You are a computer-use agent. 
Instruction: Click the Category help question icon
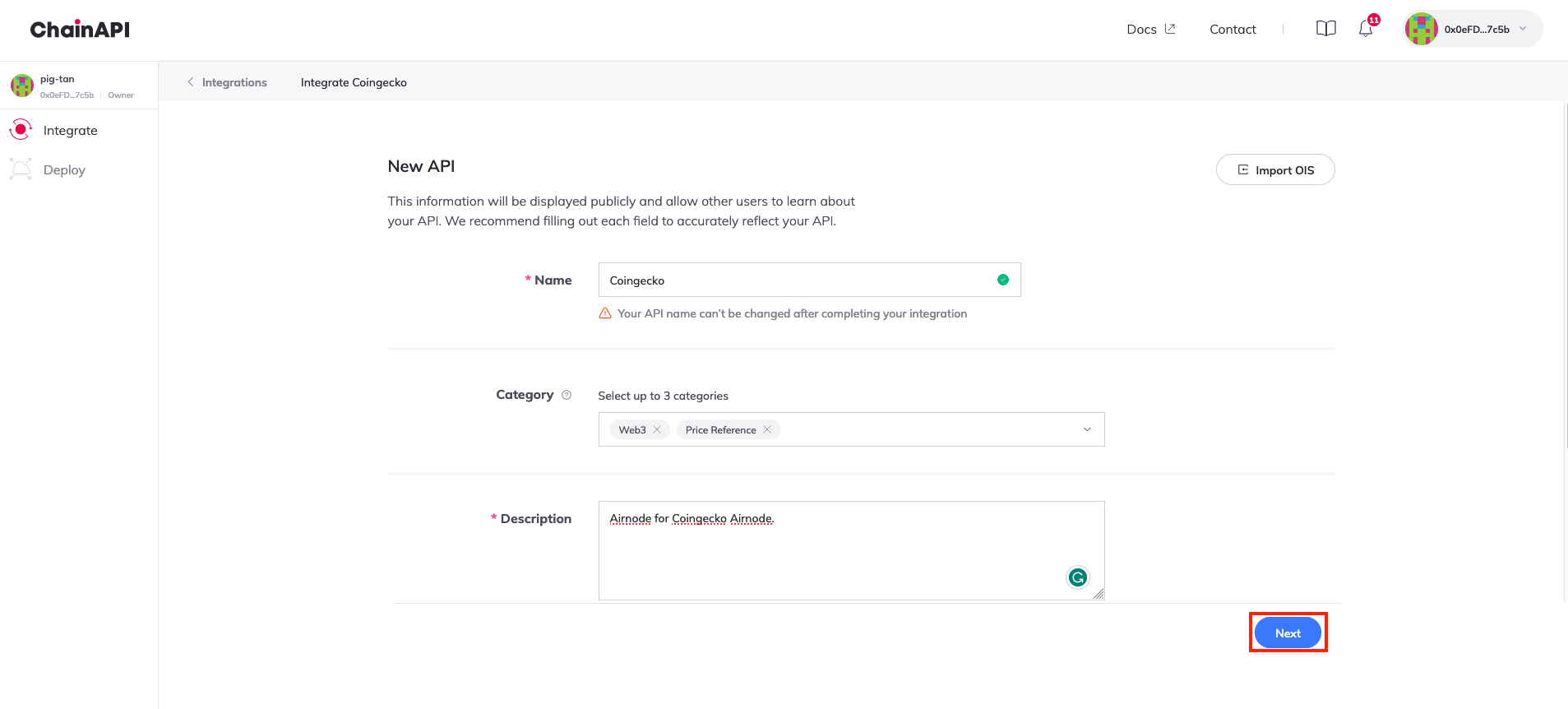point(567,395)
